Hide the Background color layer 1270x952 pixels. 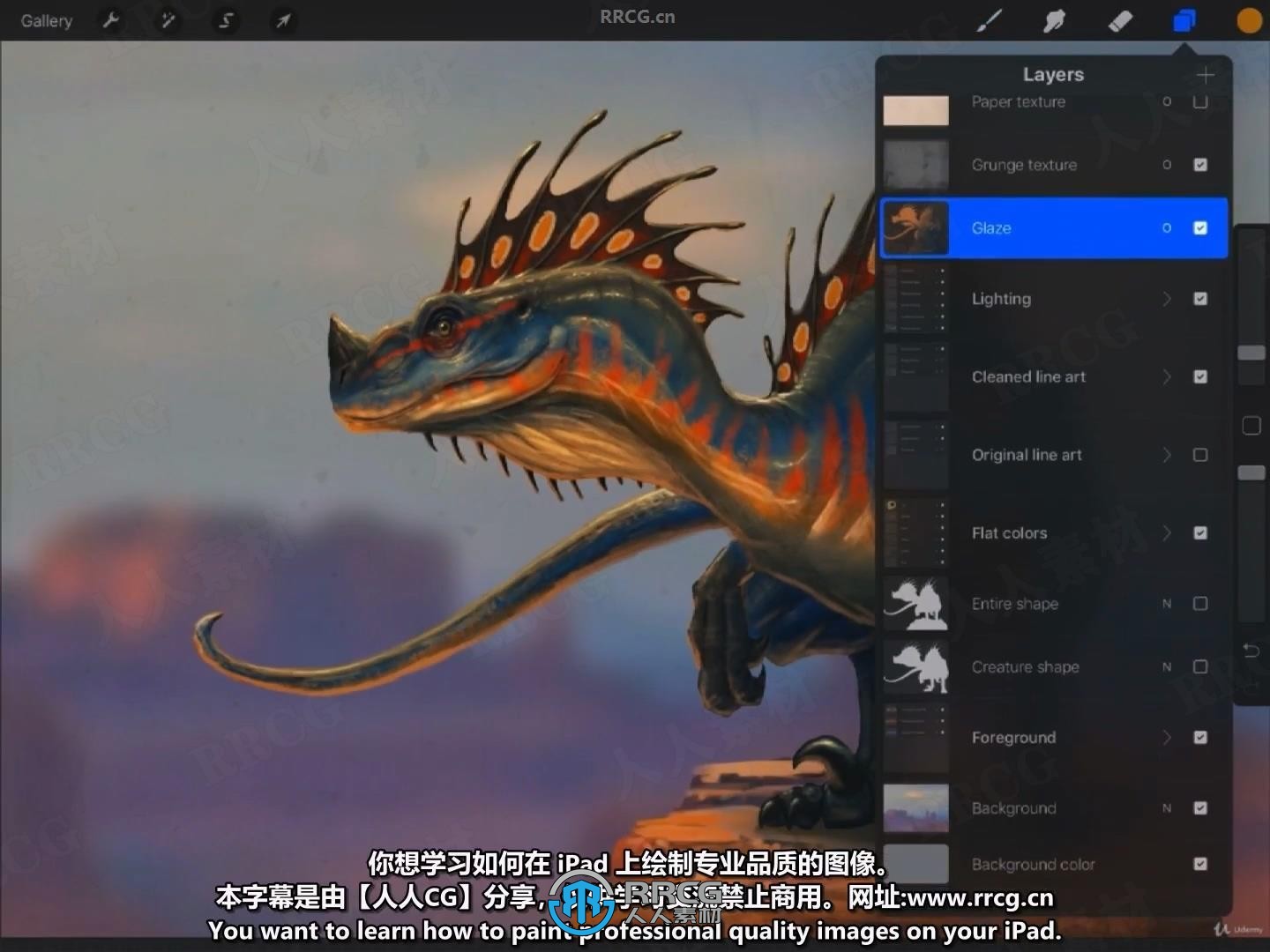(x=1200, y=864)
